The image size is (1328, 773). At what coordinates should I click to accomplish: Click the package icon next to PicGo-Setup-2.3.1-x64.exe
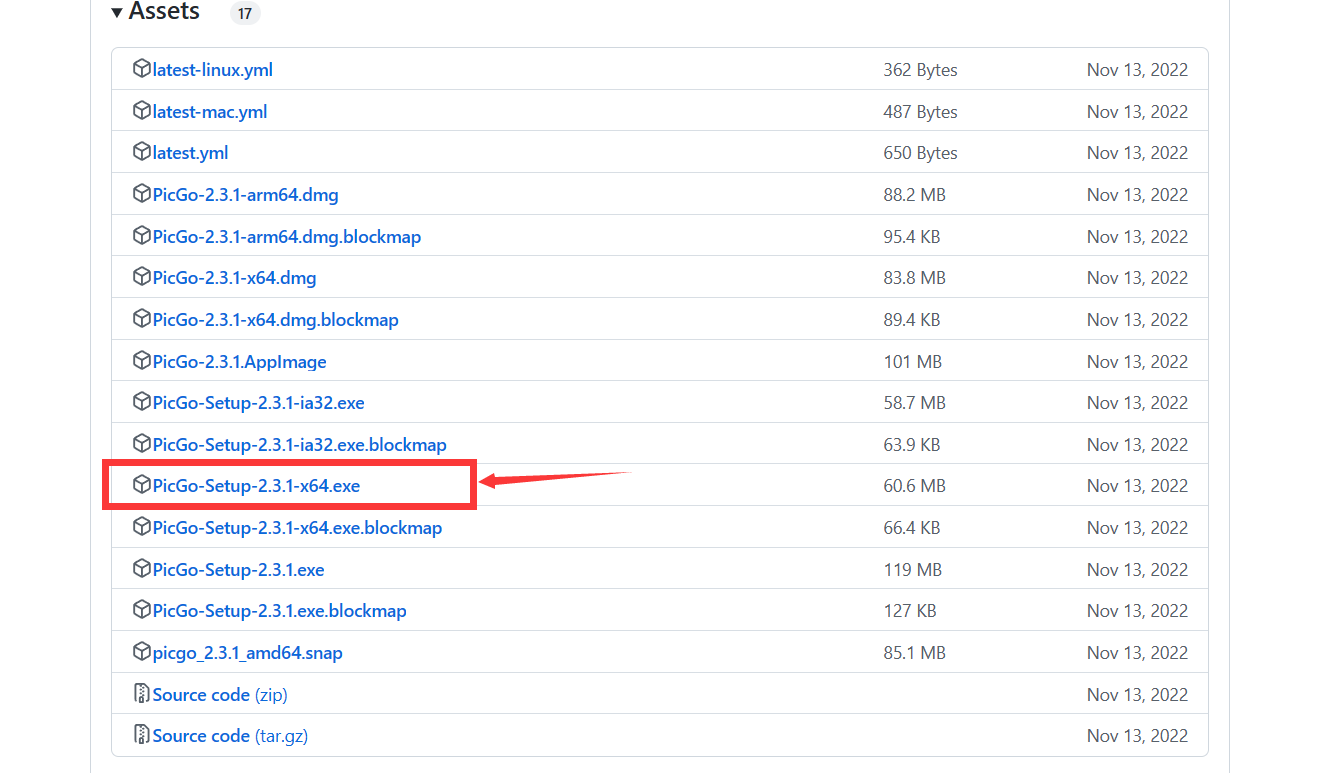tap(141, 485)
